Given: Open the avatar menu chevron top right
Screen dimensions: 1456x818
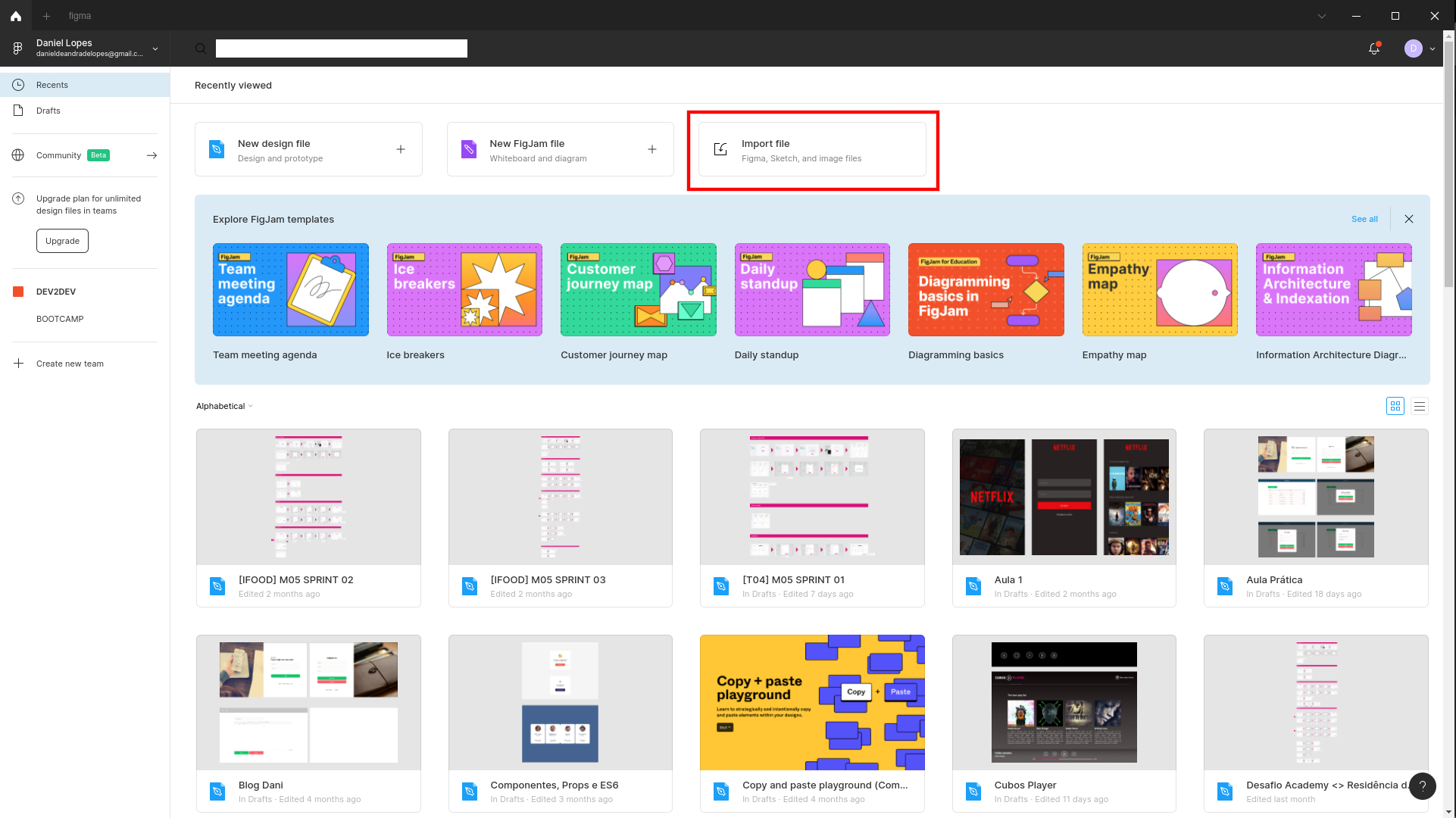Looking at the screenshot, I should pos(1432,48).
